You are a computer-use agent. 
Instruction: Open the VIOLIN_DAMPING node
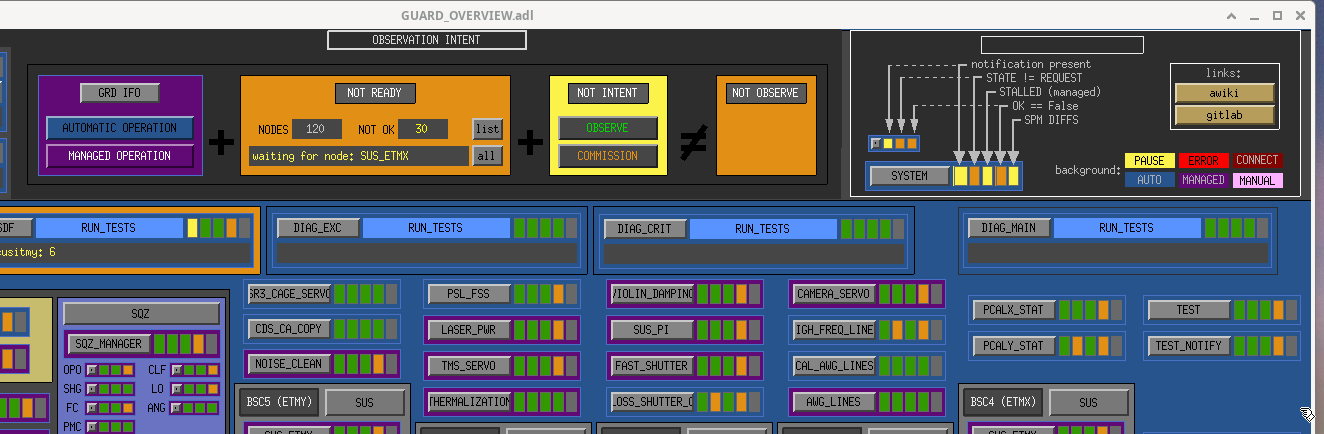click(652, 294)
